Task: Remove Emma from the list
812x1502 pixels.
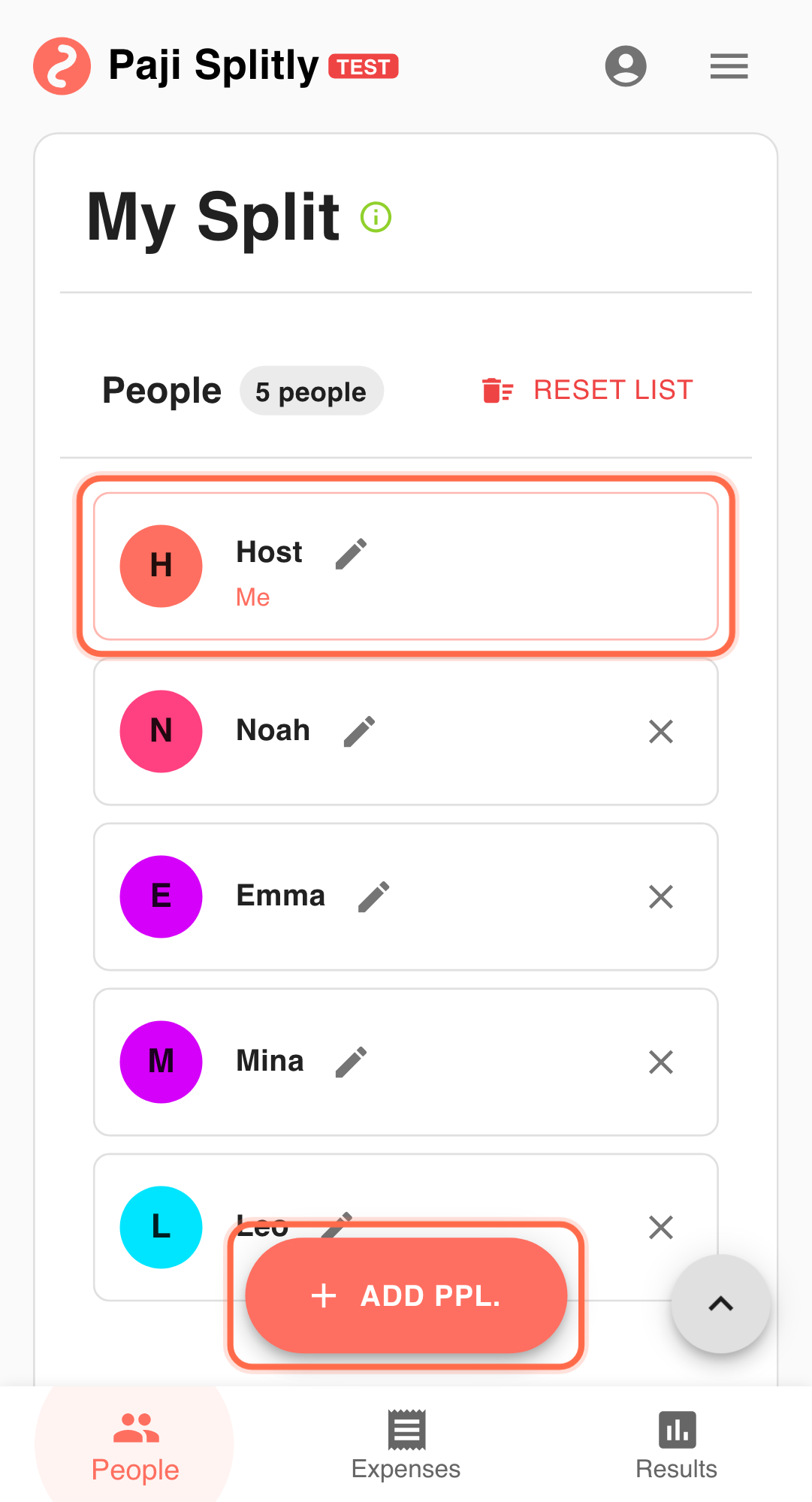Action: point(661,896)
